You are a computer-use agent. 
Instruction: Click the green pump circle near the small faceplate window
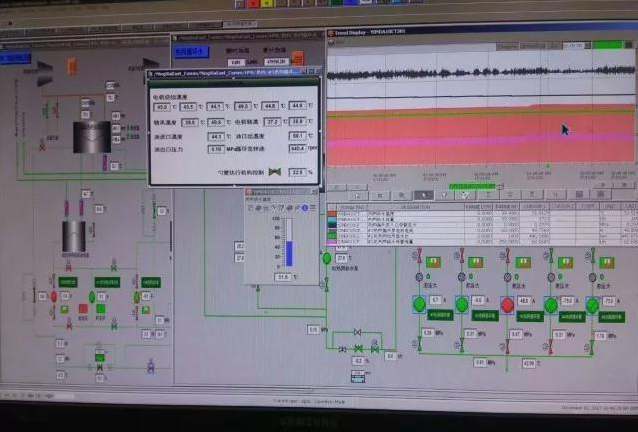click(326, 258)
